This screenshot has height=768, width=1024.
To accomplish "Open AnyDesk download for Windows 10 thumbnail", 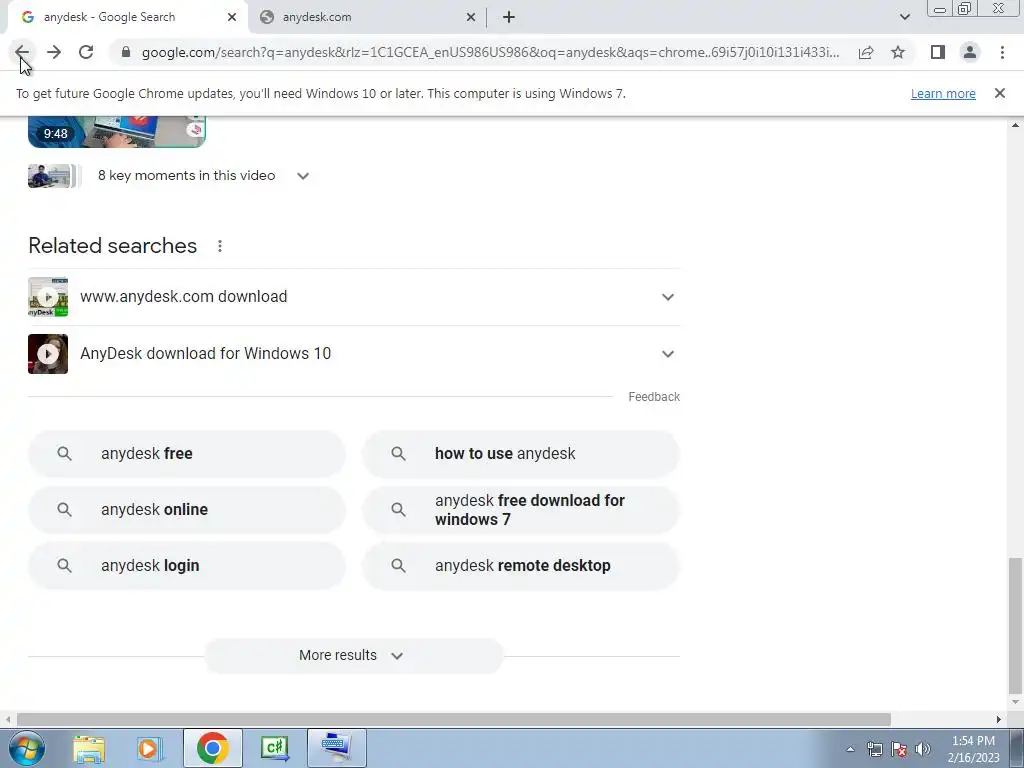I will pos(48,353).
